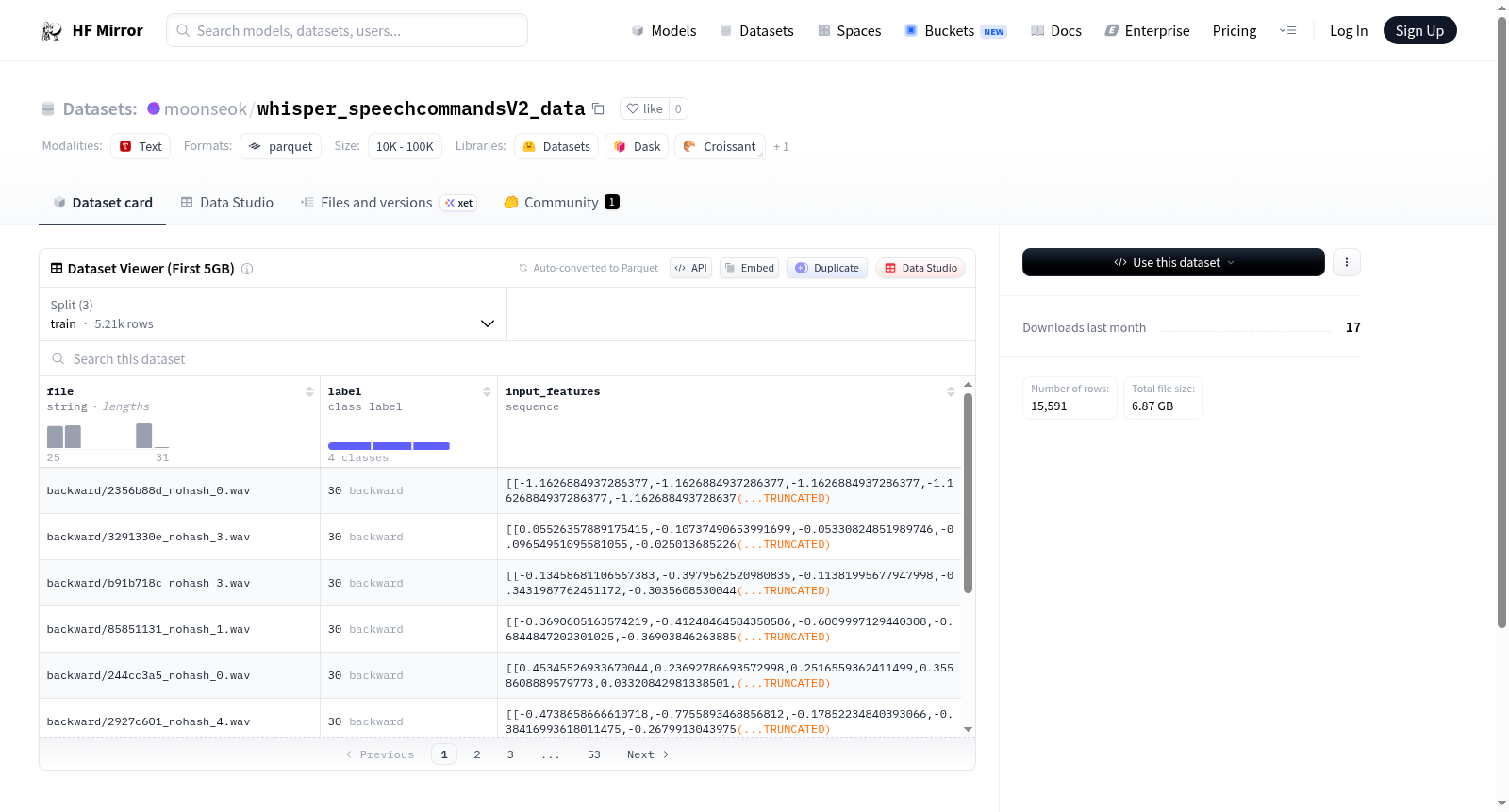Click the heart like button
This screenshot has height=812, width=1509.
645,108
